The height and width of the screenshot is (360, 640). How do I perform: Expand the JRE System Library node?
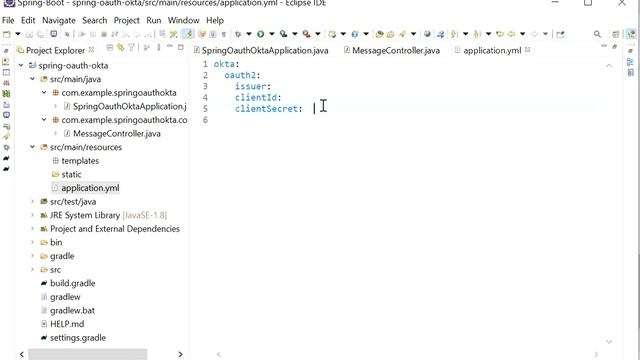[32, 215]
